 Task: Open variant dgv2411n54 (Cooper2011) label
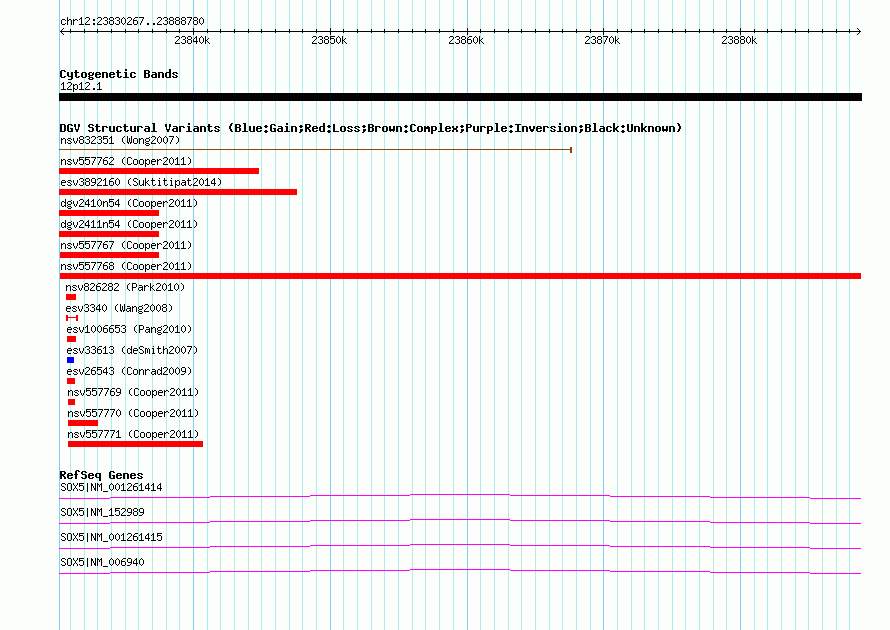pyautogui.click(x=129, y=224)
